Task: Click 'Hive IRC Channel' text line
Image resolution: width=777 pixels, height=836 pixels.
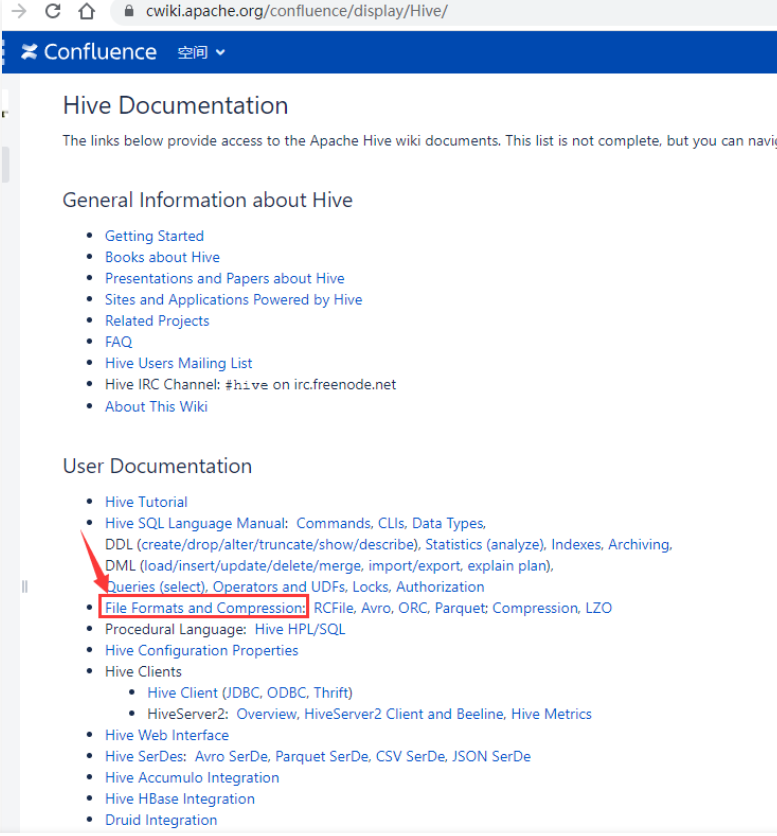Action: point(251,385)
